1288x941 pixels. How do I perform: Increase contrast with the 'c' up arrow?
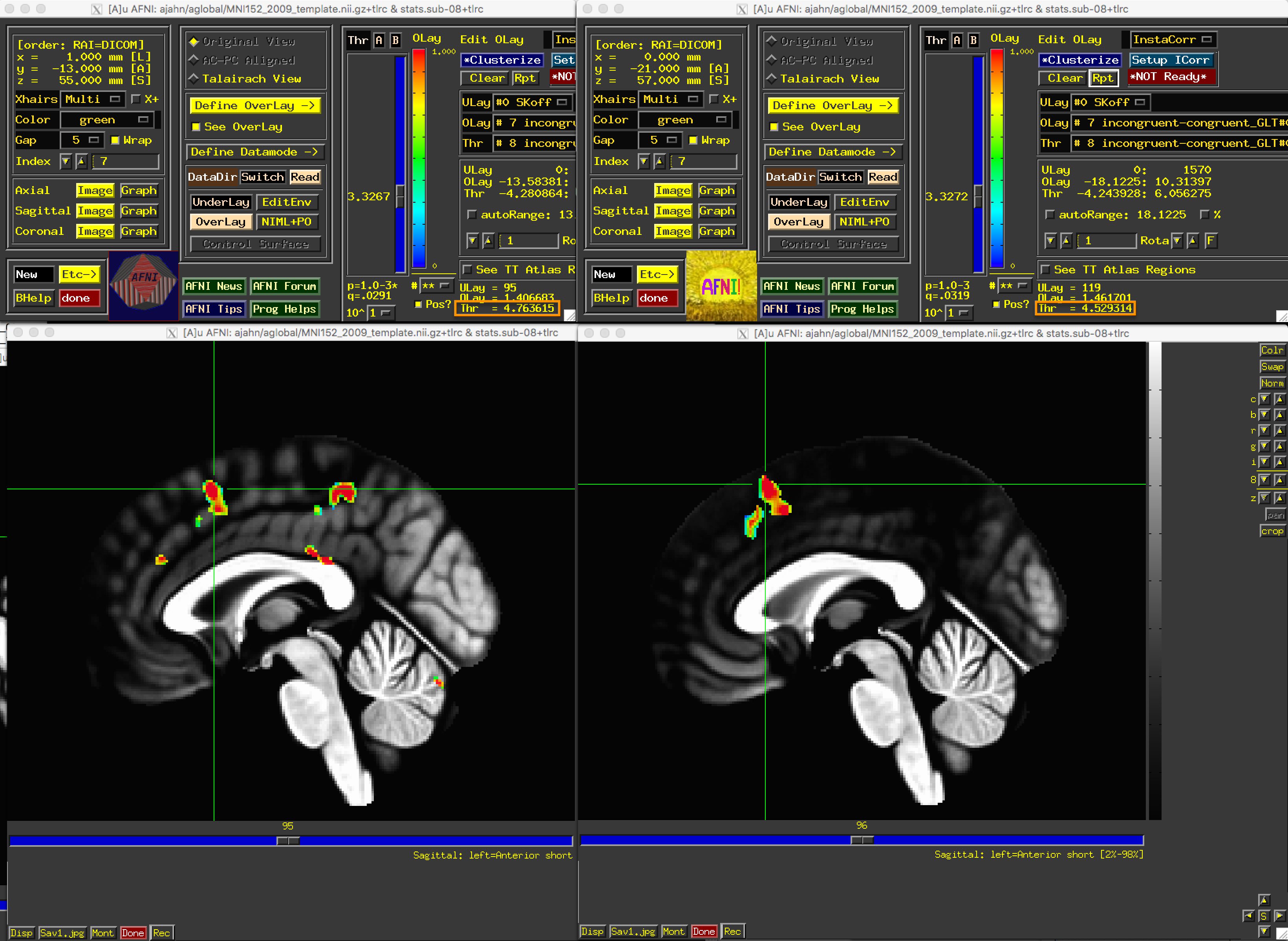coord(1279,399)
